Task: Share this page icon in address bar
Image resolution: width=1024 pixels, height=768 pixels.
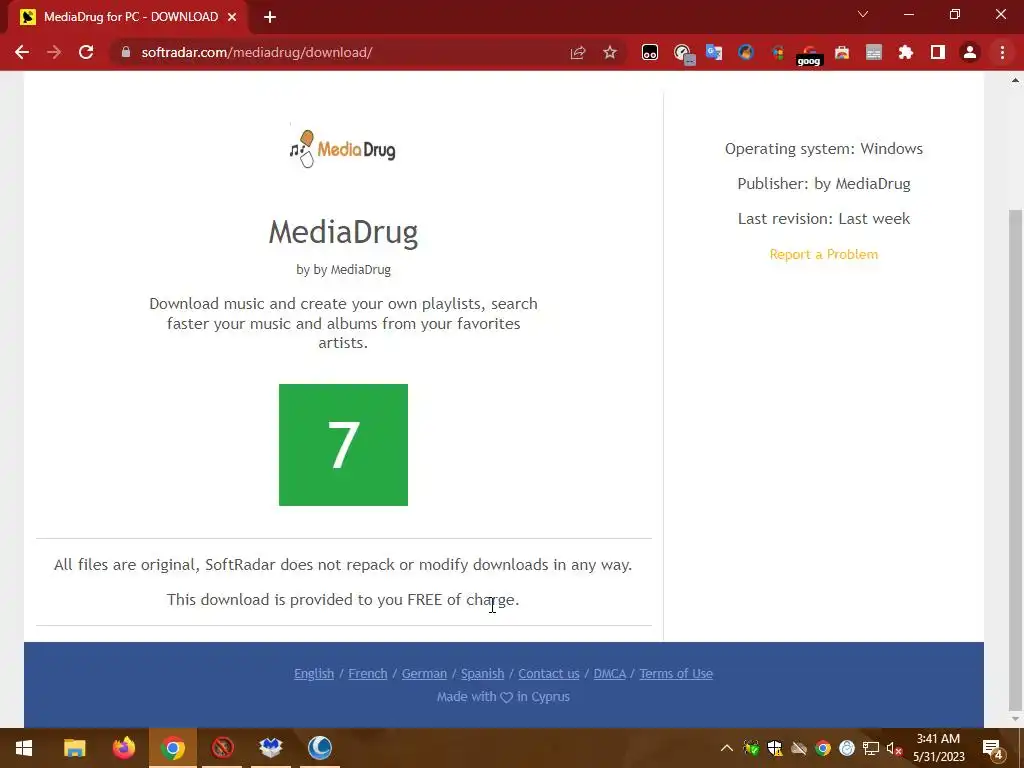Action: 577,52
